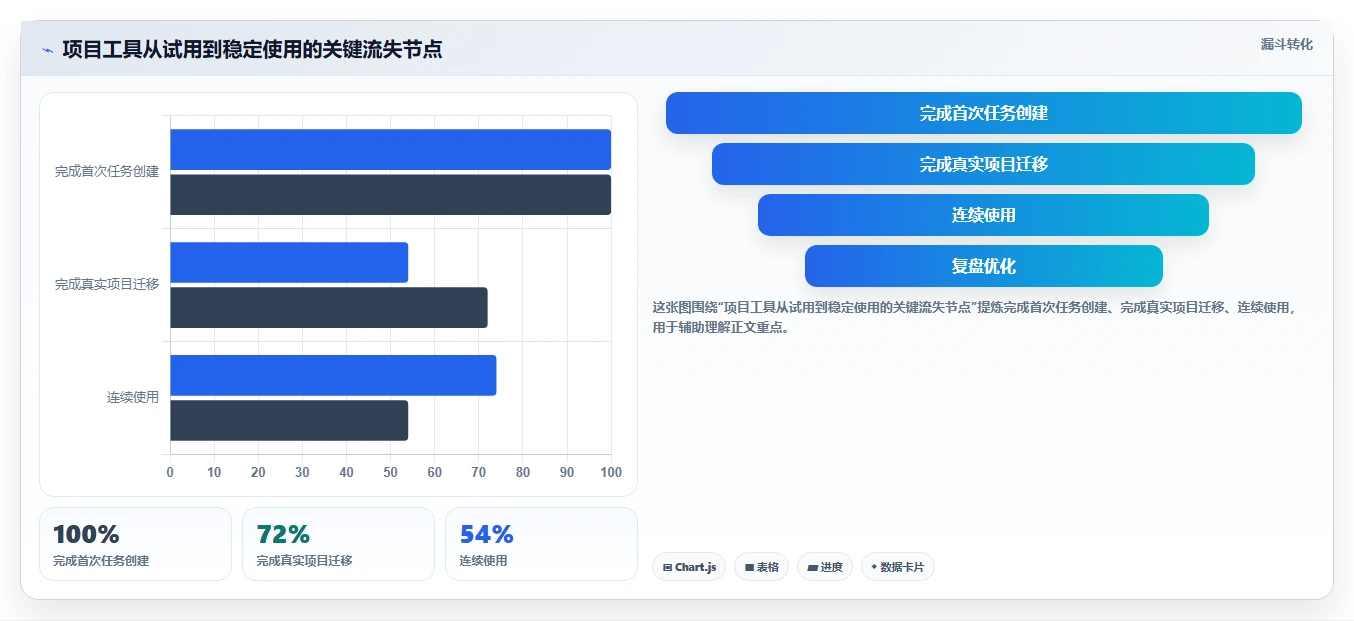Click the 90 tick on the x-axis
The height and width of the screenshot is (621, 1354).
click(567, 472)
